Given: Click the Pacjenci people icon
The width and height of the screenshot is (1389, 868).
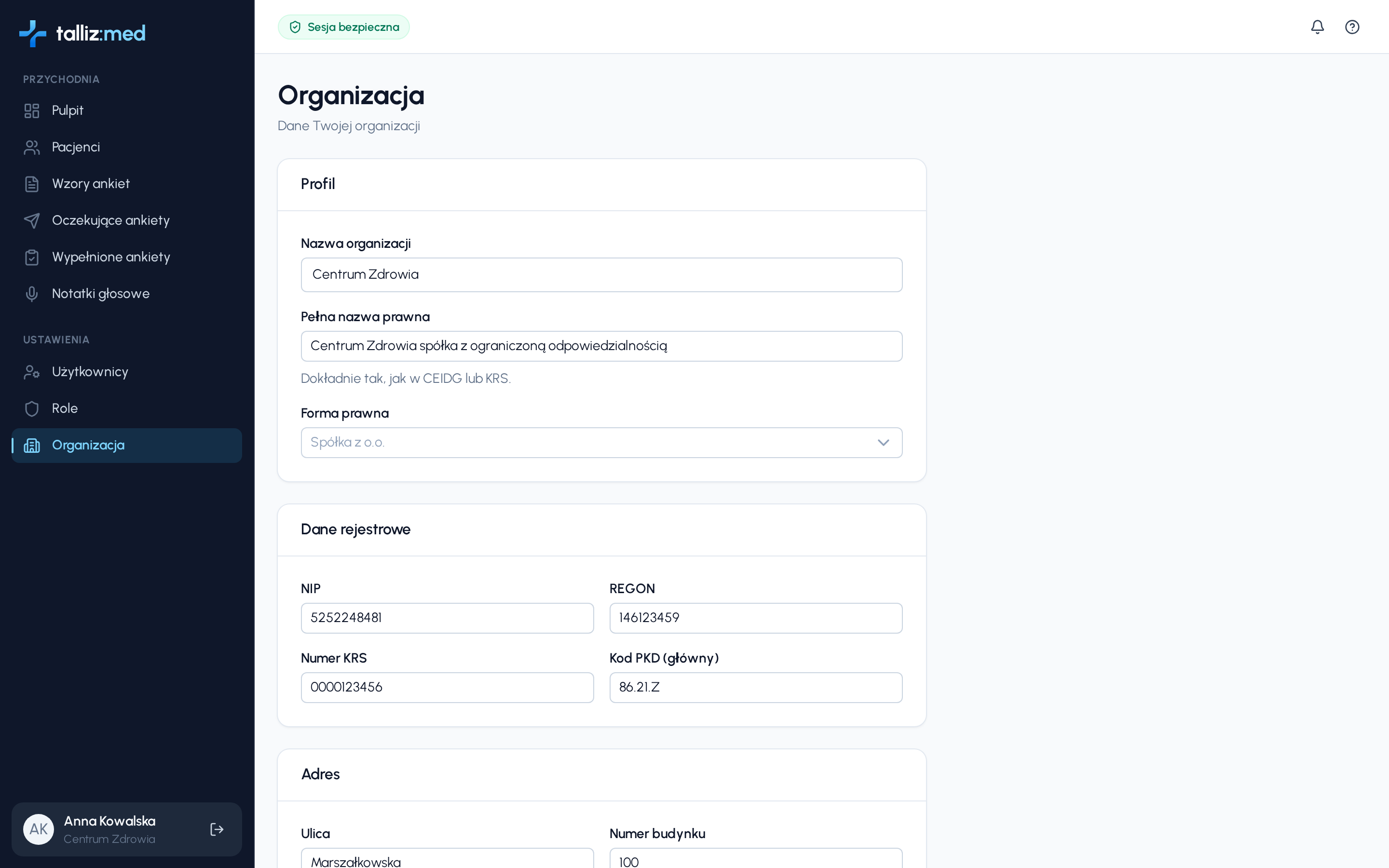Looking at the screenshot, I should tap(31, 148).
